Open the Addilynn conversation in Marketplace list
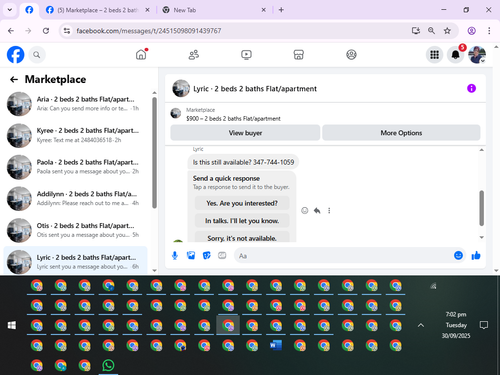 pyautogui.click(x=75, y=199)
